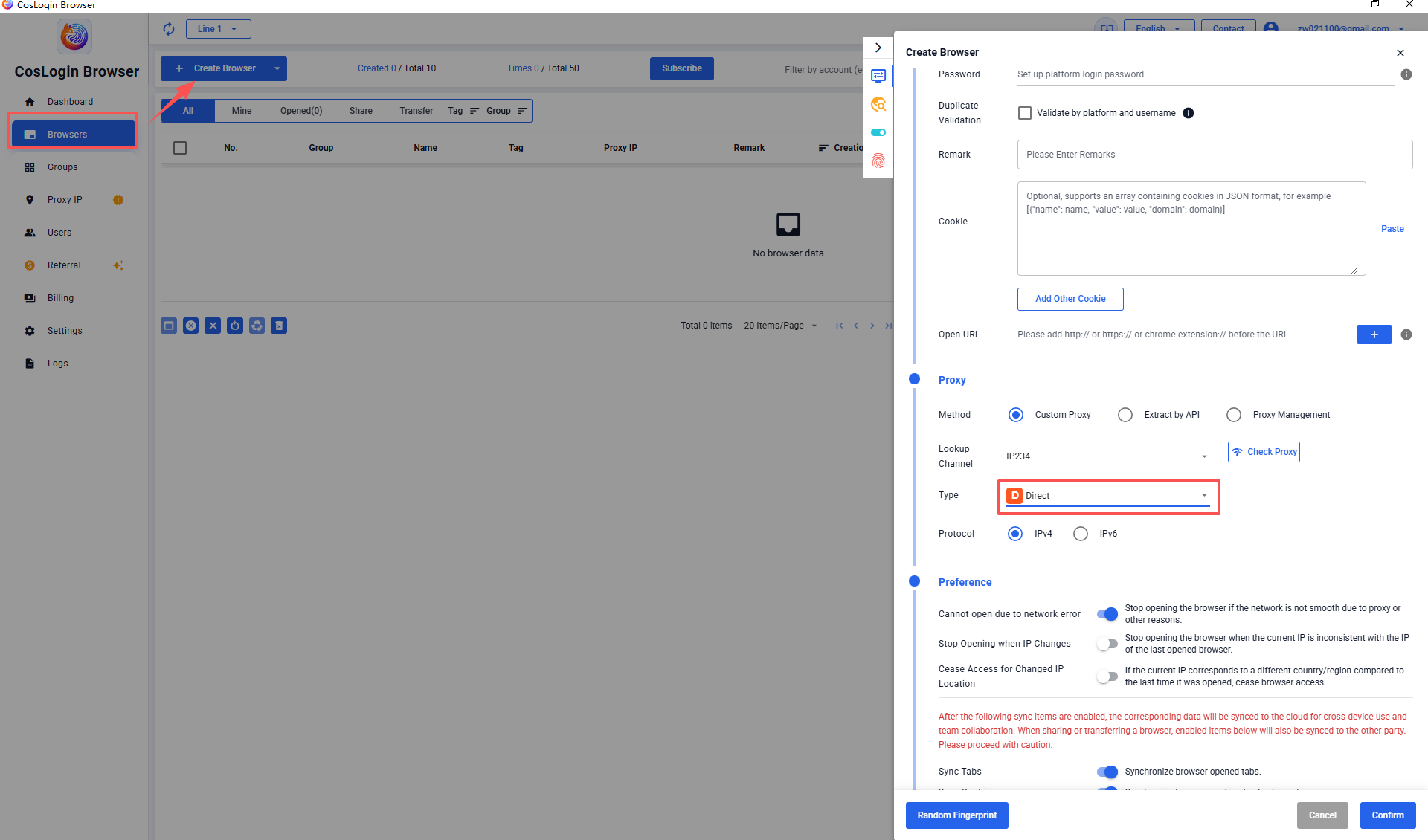The width and height of the screenshot is (1428, 840).
Task: Open the proxy Type dropdown showing Direct
Action: 1107,496
